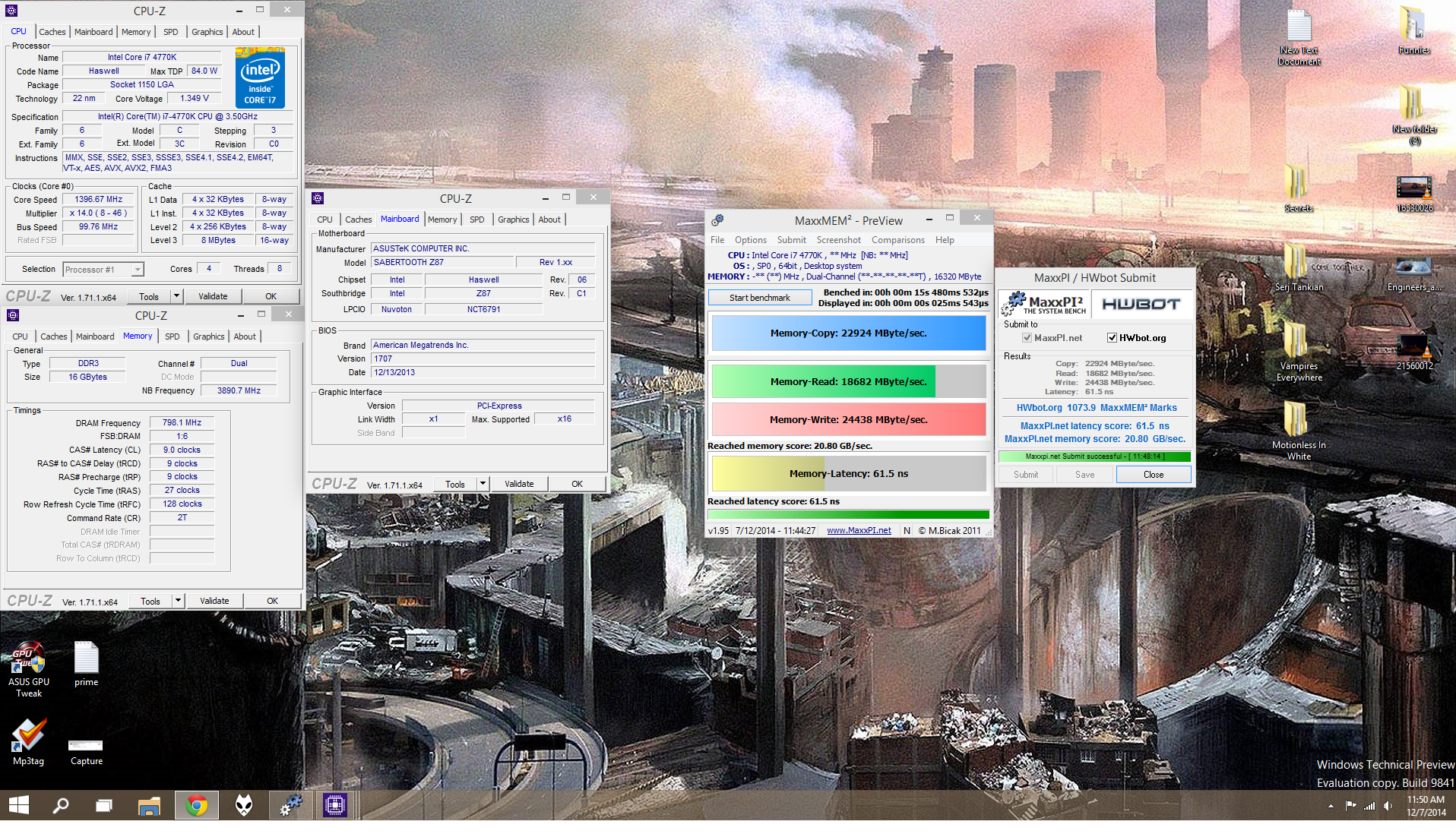This screenshot has width=1456, height=834.
Task: Select the prime file on desktop
Action: pyautogui.click(x=86, y=664)
